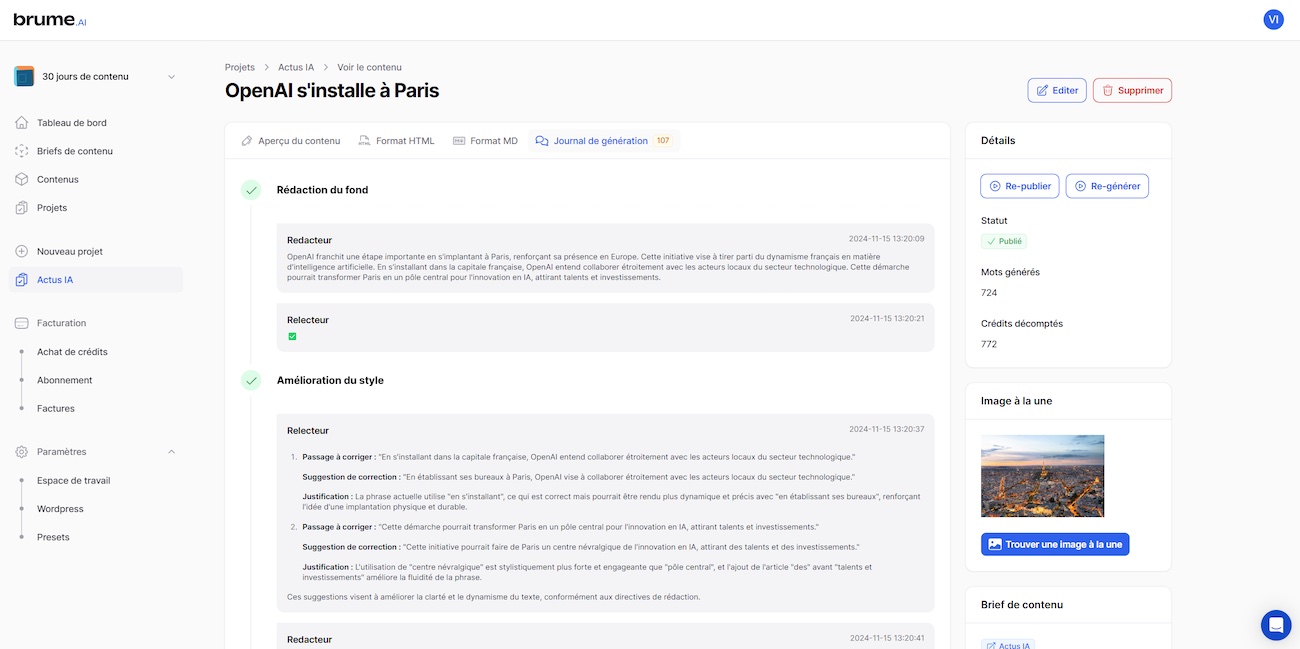Viewport: 1300px width, 649px height.
Task: Click the Briefs de contenu icon
Action: point(22,151)
